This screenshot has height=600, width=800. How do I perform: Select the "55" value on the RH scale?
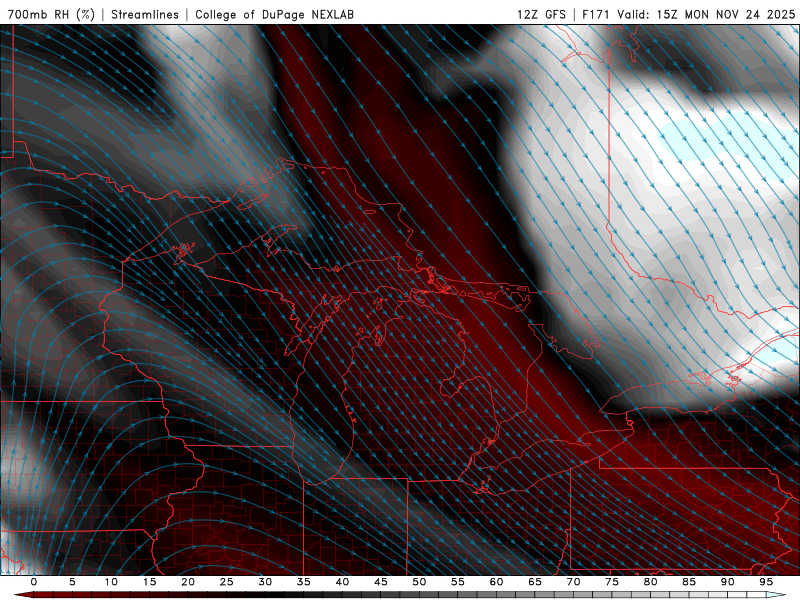[458, 582]
